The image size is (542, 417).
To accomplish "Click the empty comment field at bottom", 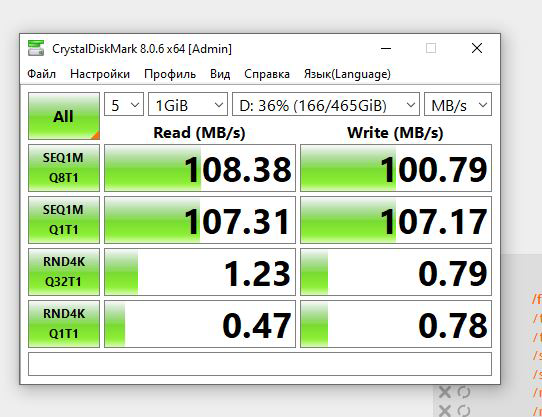I will 260,364.
